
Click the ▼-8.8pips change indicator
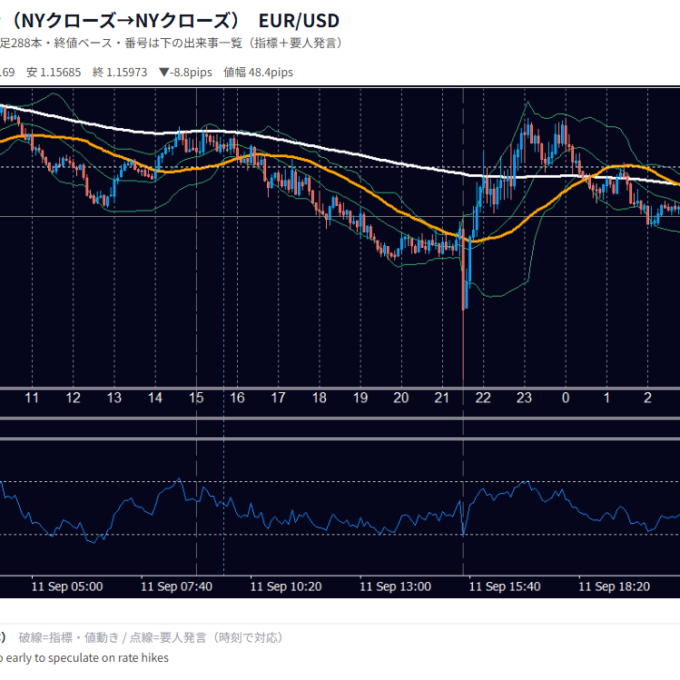tap(185, 72)
